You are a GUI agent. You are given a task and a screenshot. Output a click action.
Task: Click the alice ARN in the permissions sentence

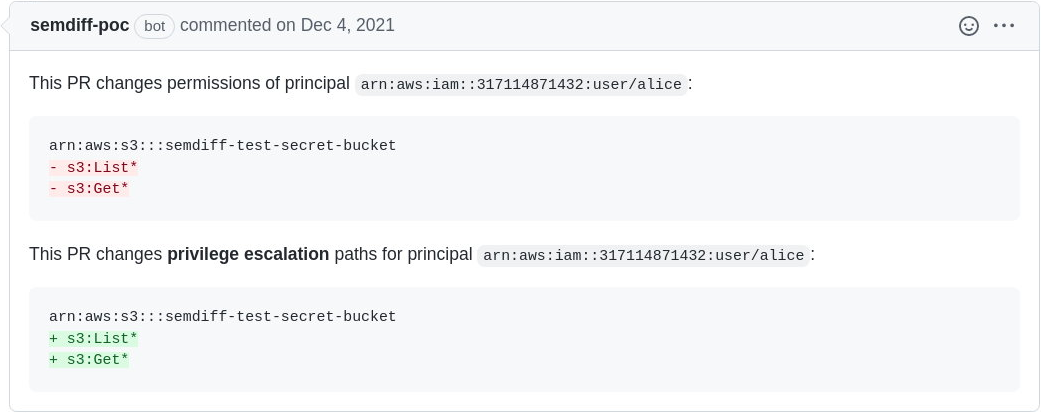coord(521,85)
